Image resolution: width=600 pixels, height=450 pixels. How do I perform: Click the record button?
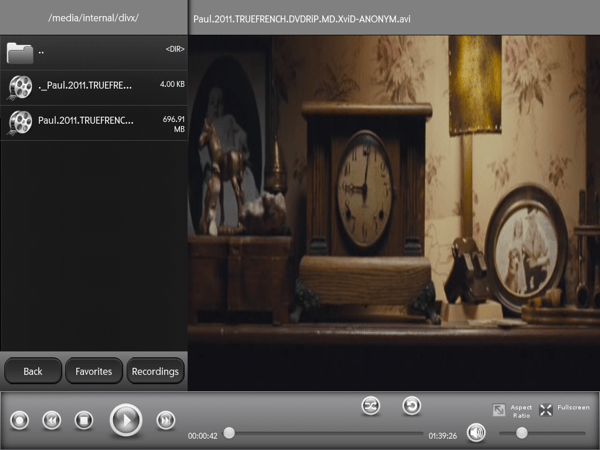tap(19, 420)
